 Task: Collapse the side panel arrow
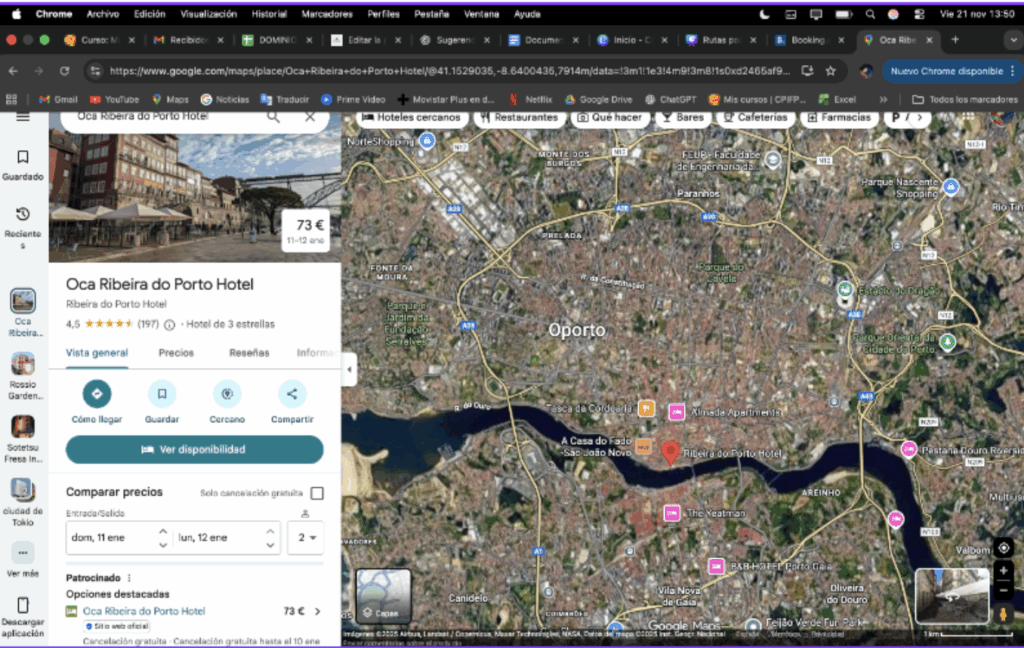[x=349, y=368]
